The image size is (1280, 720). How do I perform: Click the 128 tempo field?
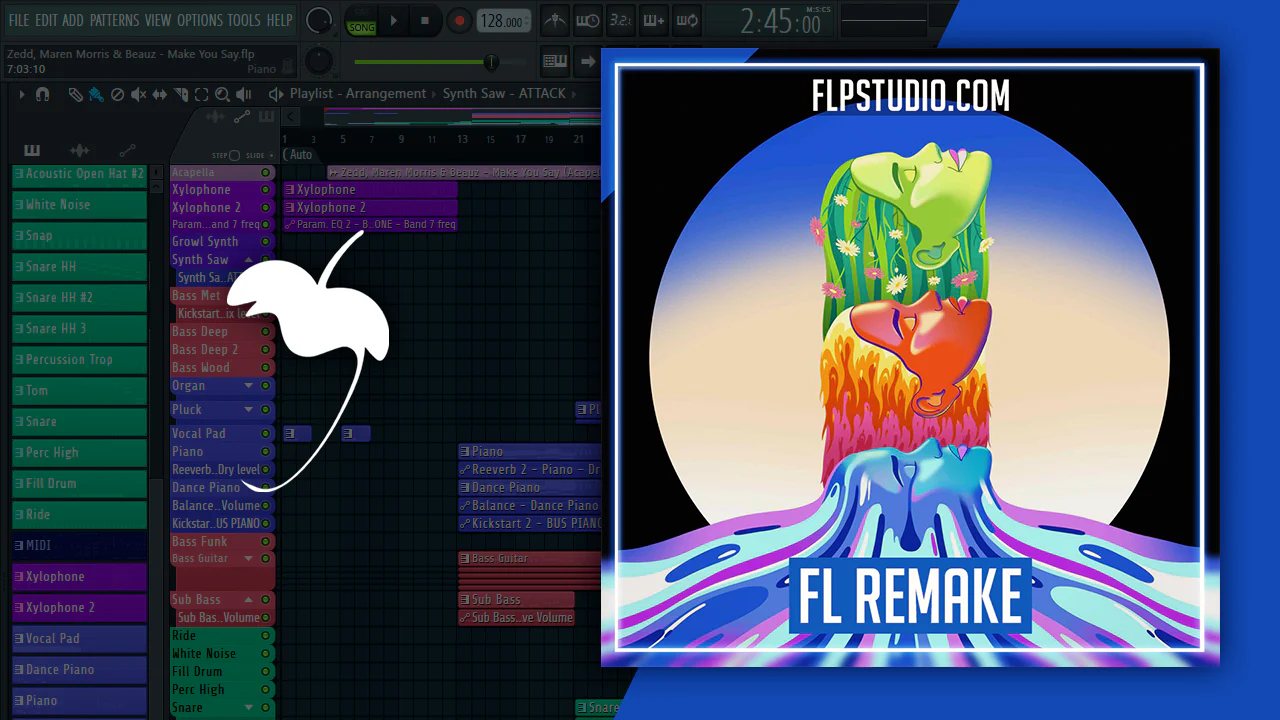pyautogui.click(x=504, y=21)
